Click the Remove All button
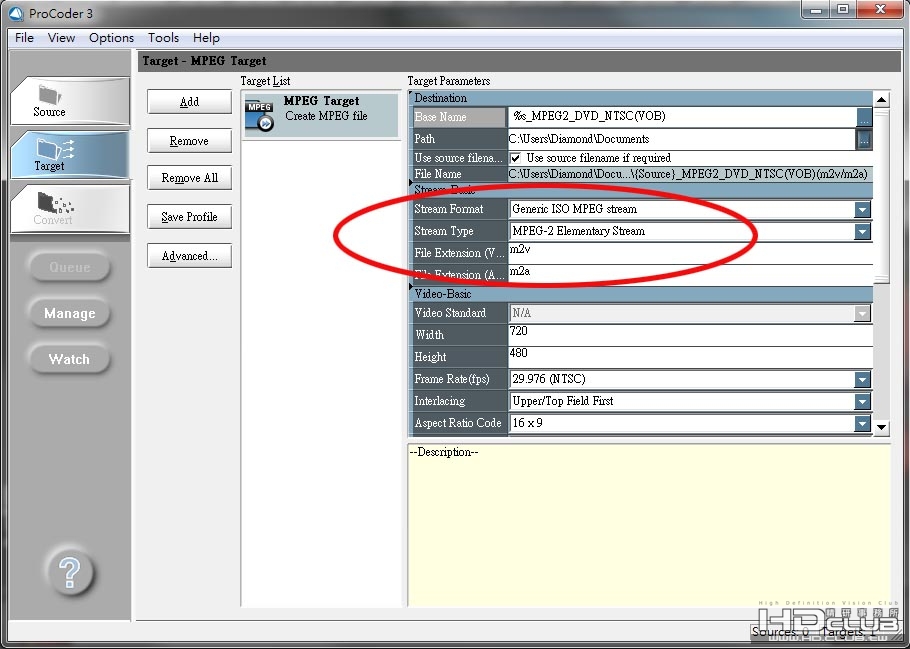This screenshot has width=910, height=649. (x=189, y=178)
